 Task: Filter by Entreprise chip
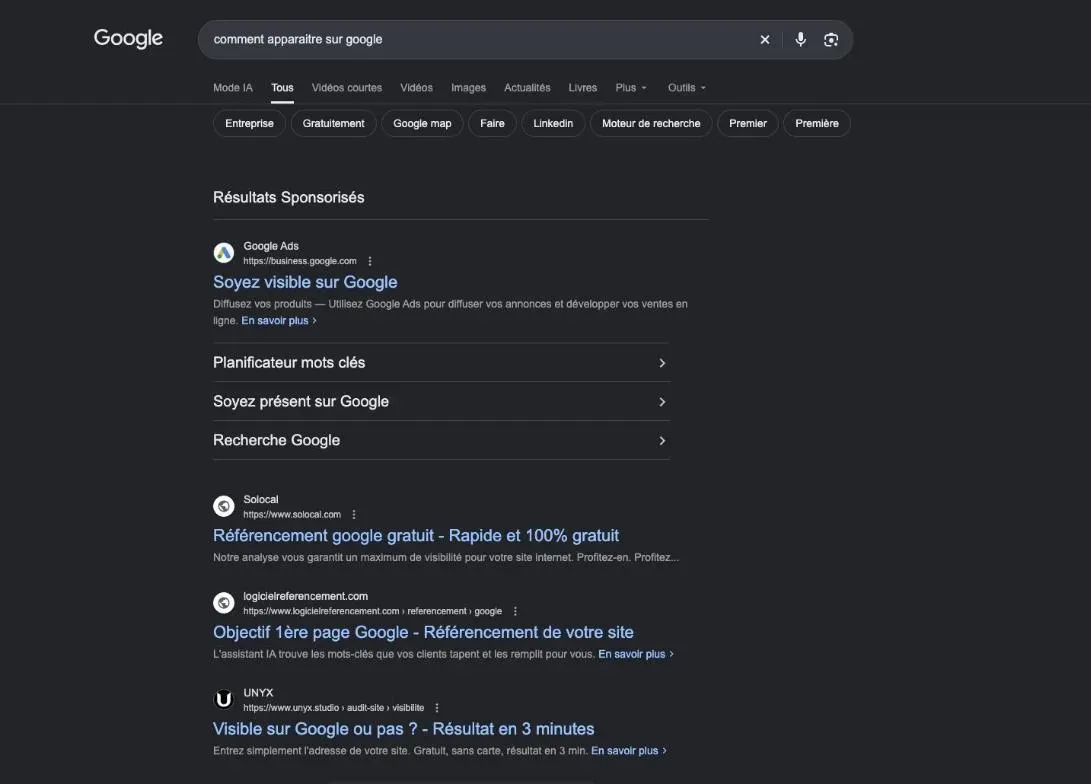coord(249,123)
